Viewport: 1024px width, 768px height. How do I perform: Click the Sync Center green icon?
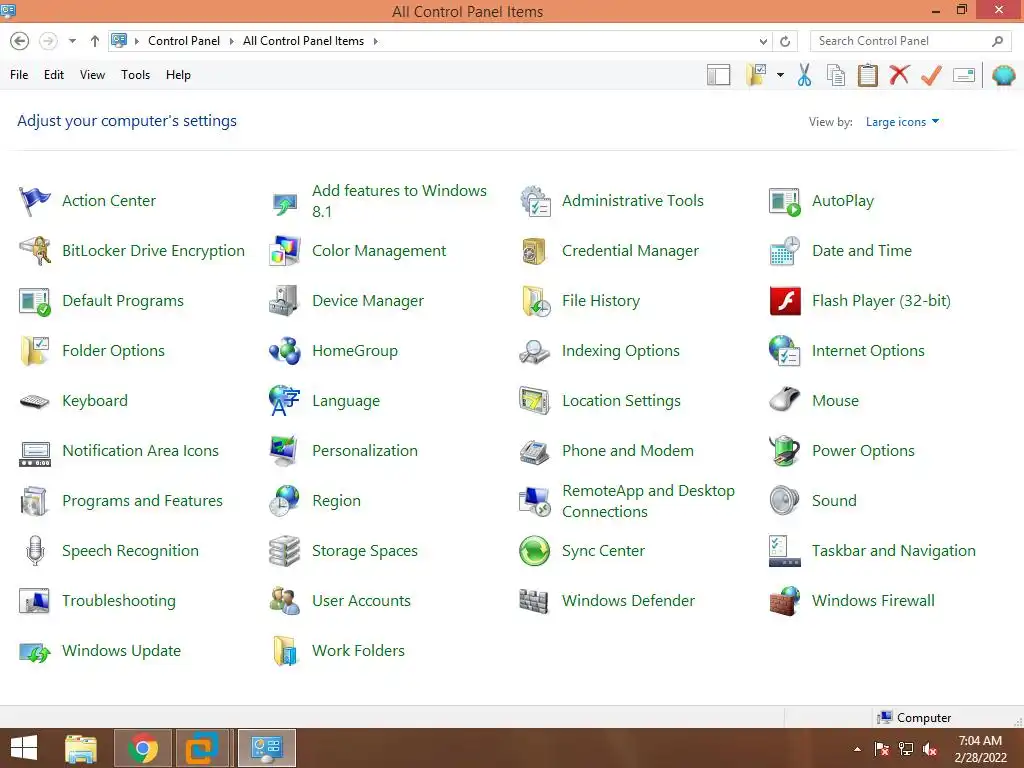pyautogui.click(x=535, y=551)
